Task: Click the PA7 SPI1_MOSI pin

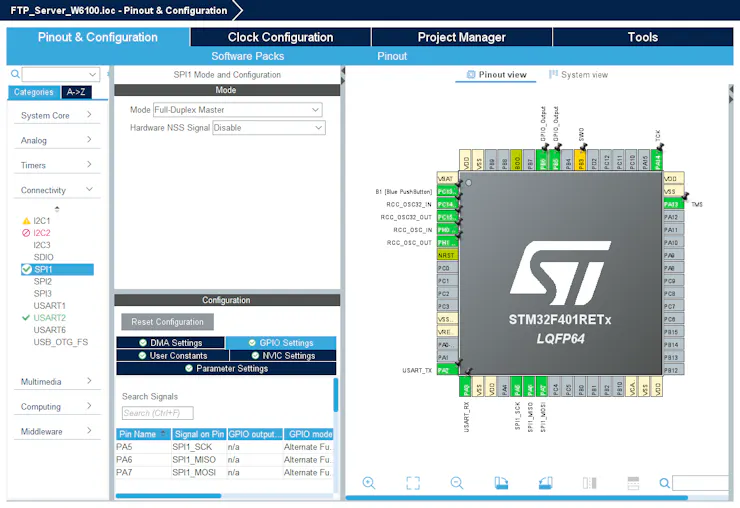Action: 542,387
